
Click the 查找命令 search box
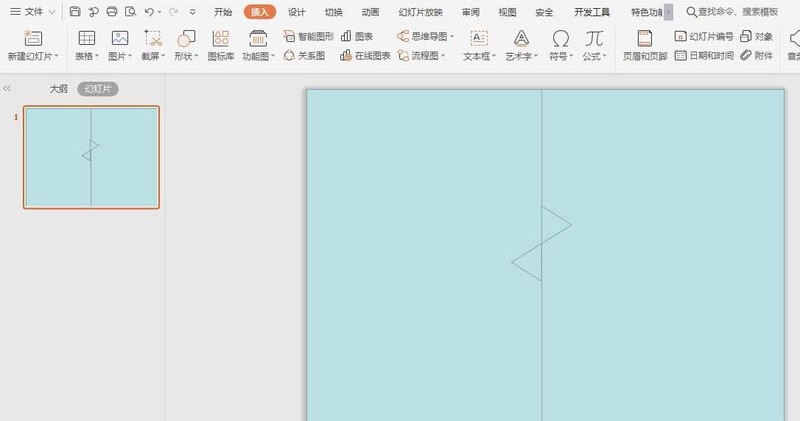pos(733,12)
